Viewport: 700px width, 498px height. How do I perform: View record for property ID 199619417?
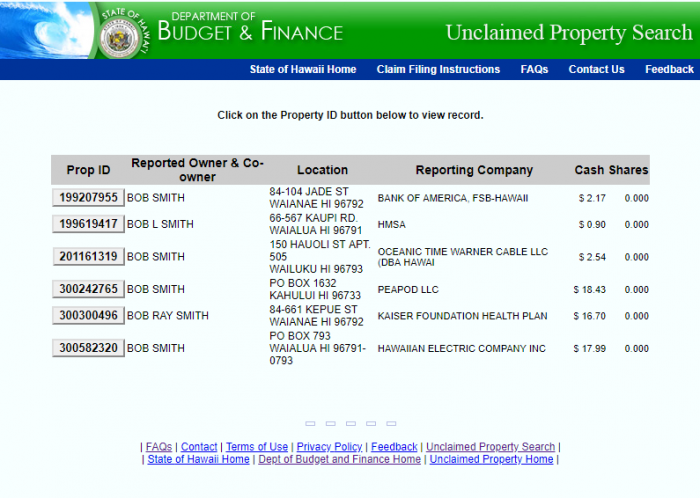tap(88, 224)
